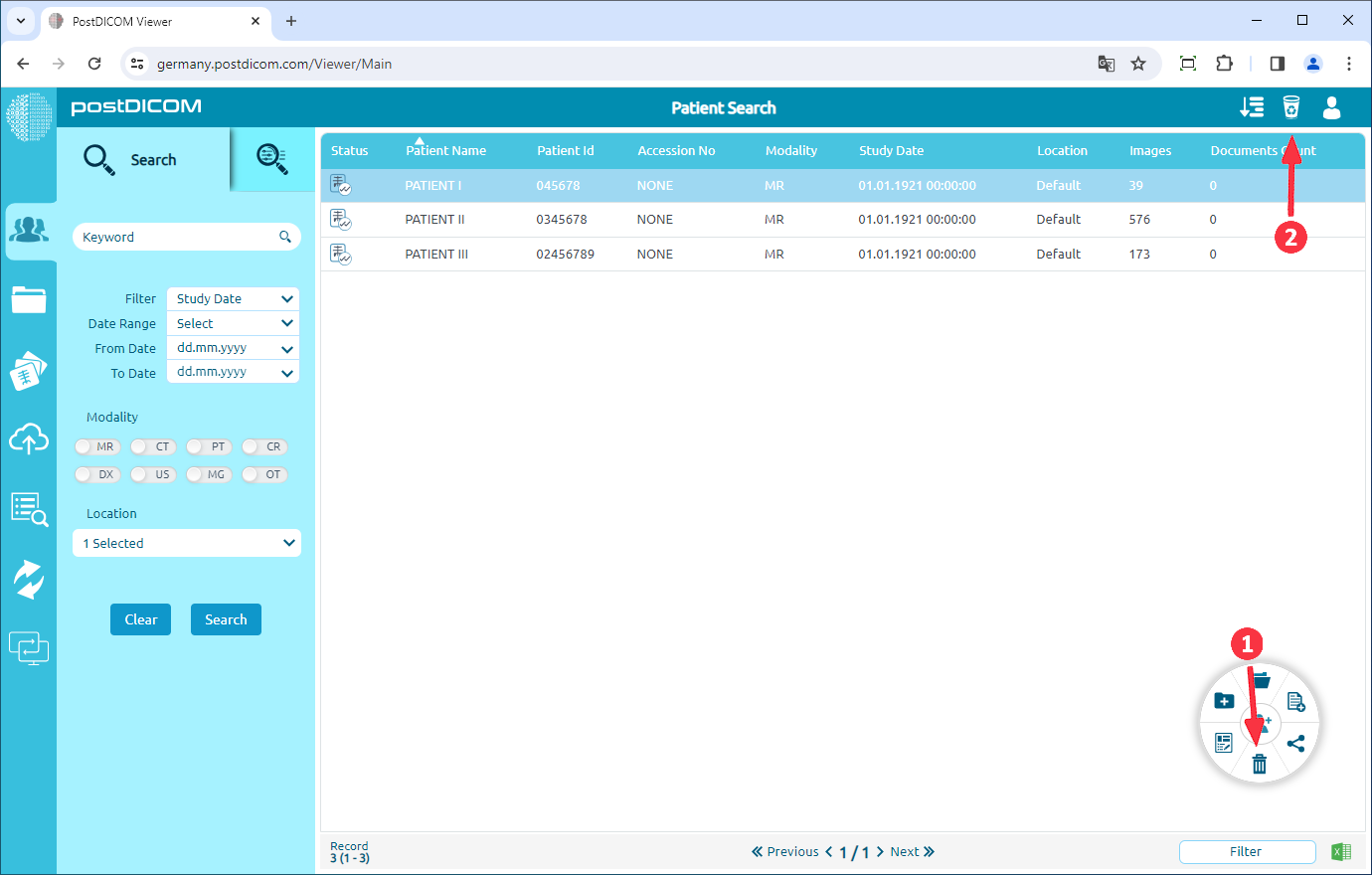Toggle the MR modality filter
This screenshot has height=875, width=1372.
point(97,446)
